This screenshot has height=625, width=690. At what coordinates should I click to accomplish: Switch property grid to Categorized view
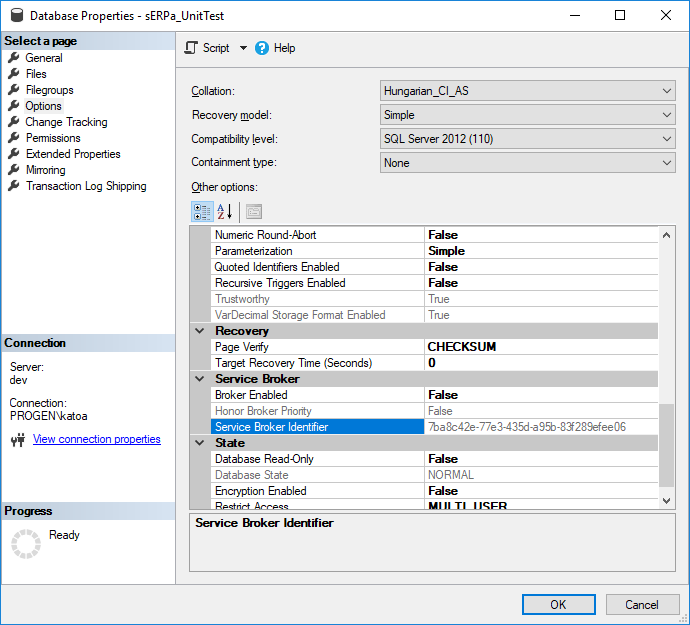click(202, 211)
